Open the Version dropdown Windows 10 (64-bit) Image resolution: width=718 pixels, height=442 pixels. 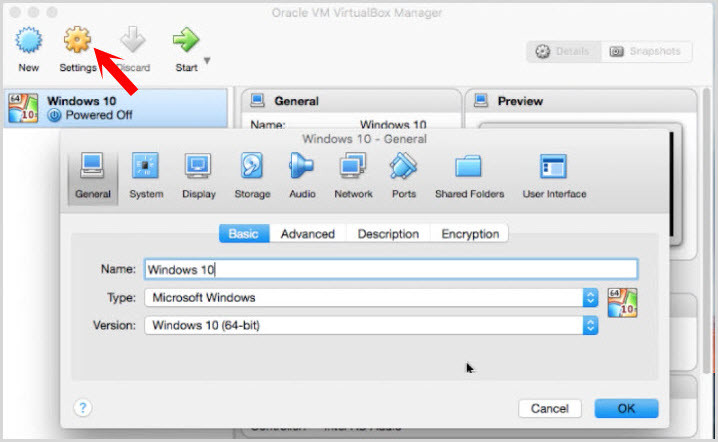(x=371, y=325)
